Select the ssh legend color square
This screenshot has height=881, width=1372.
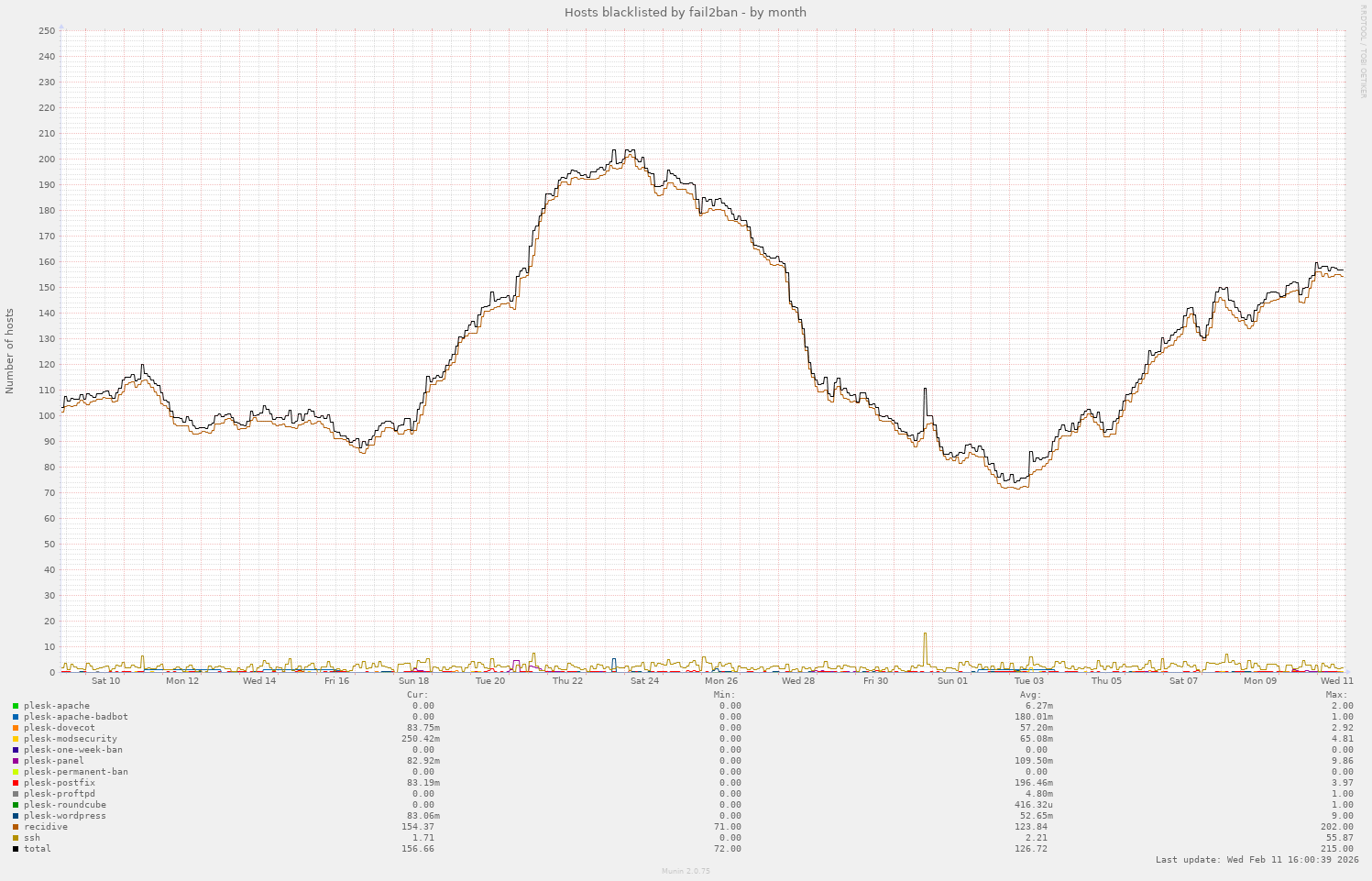click(x=16, y=838)
